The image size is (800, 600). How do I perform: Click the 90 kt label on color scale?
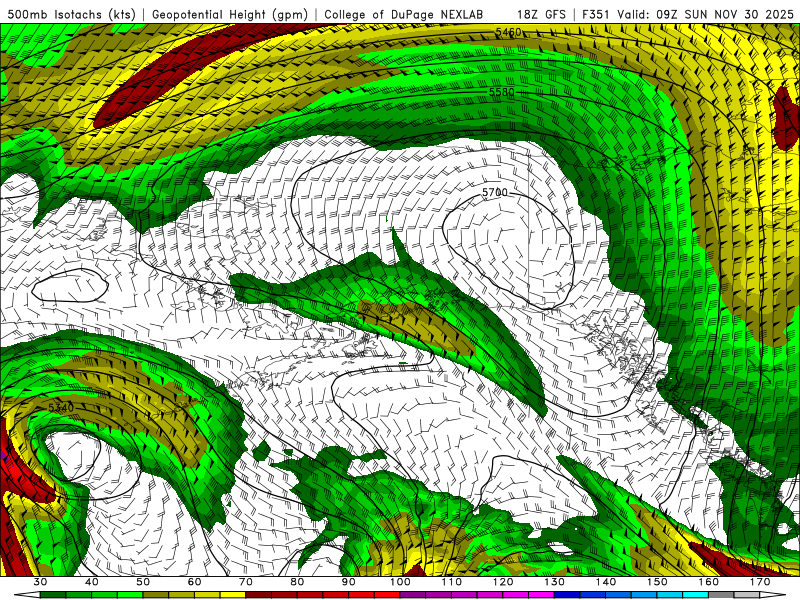coord(348,582)
